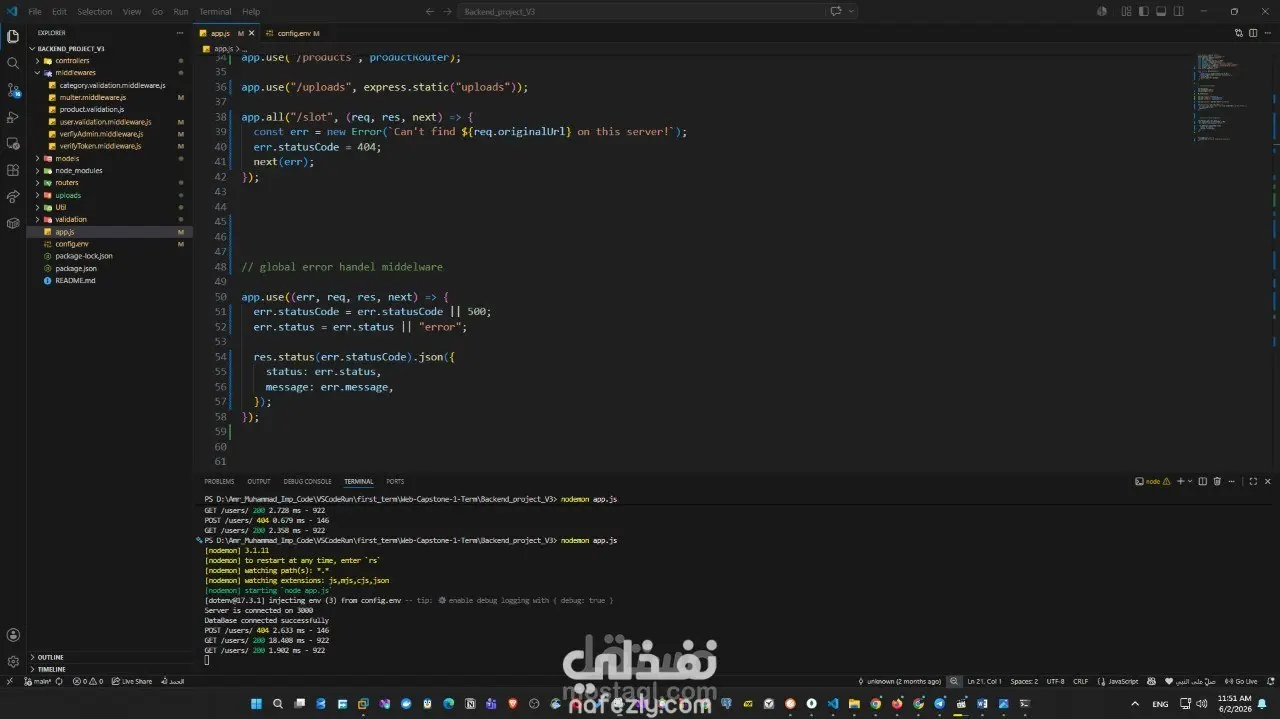Open the Selection menu

coord(95,11)
